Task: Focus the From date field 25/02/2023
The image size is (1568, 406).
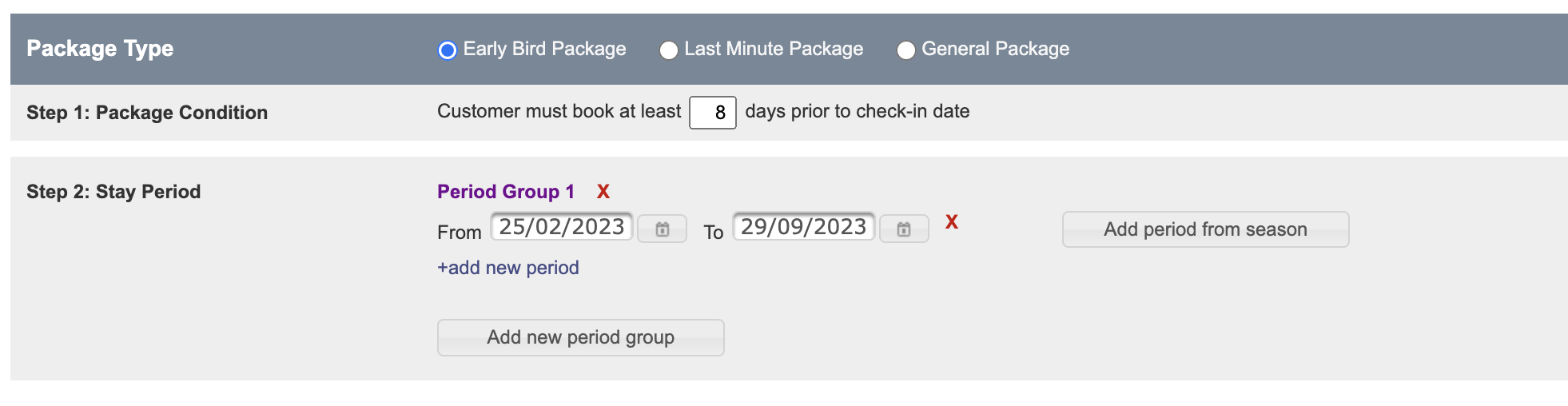Action: pyautogui.click(x=562, y=227)
